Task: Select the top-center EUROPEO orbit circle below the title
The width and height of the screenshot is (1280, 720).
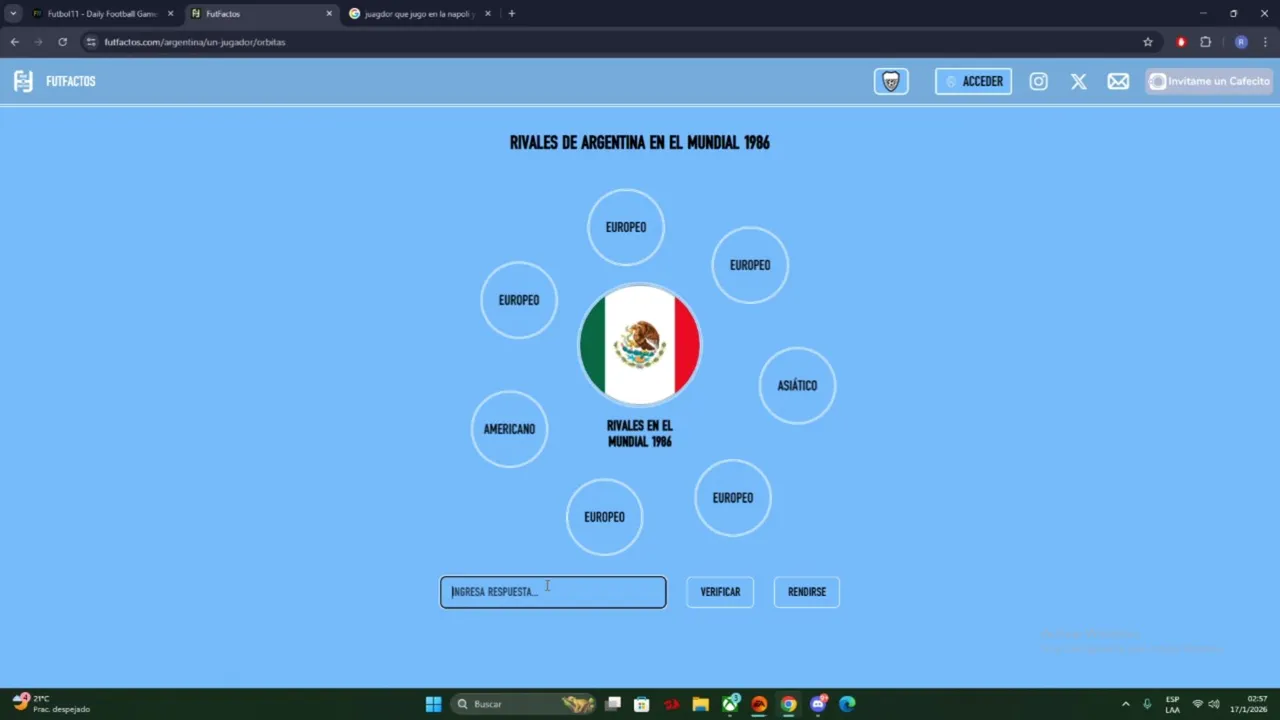Action: tap(626, 227)
